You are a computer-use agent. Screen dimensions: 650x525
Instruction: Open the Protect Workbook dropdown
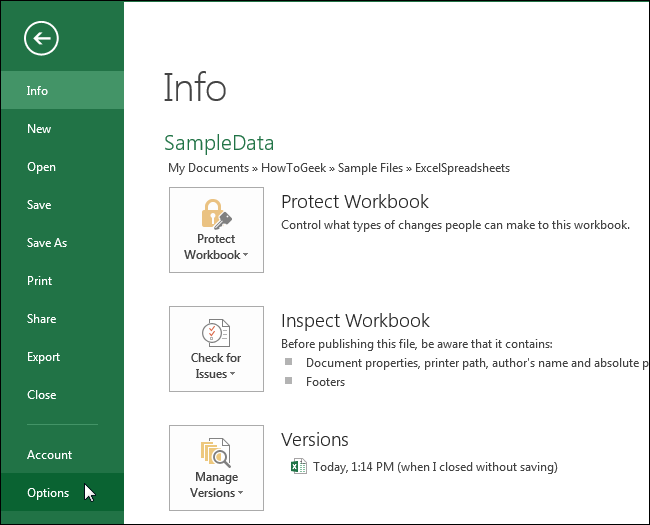216,247
